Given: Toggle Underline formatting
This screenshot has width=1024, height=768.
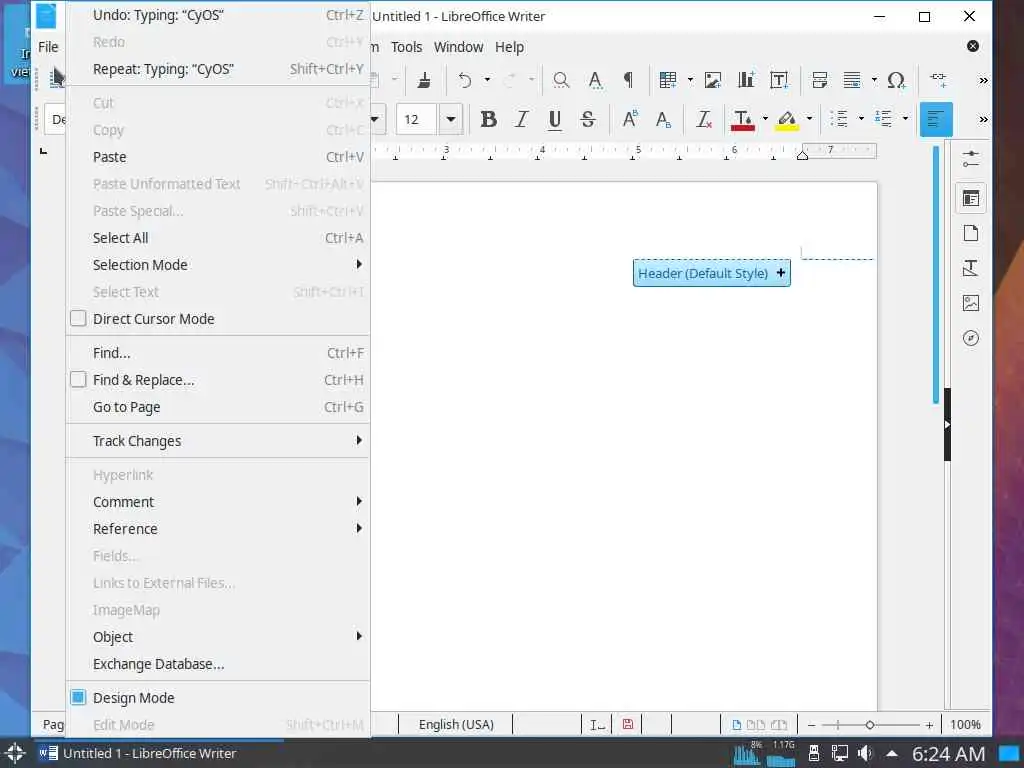Looking at the screenshot, I should point(554,119).
